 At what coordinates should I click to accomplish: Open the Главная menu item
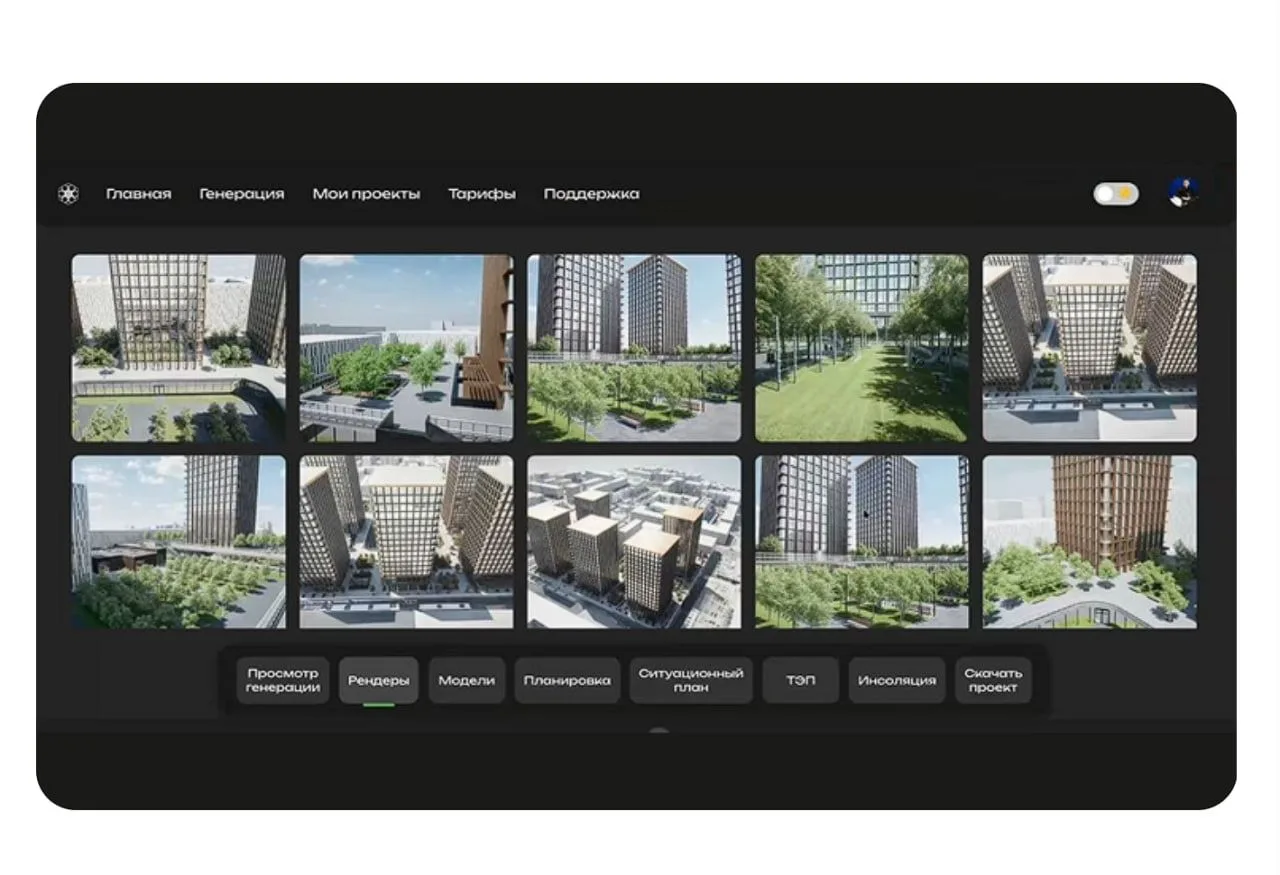(x=138, y=194)
